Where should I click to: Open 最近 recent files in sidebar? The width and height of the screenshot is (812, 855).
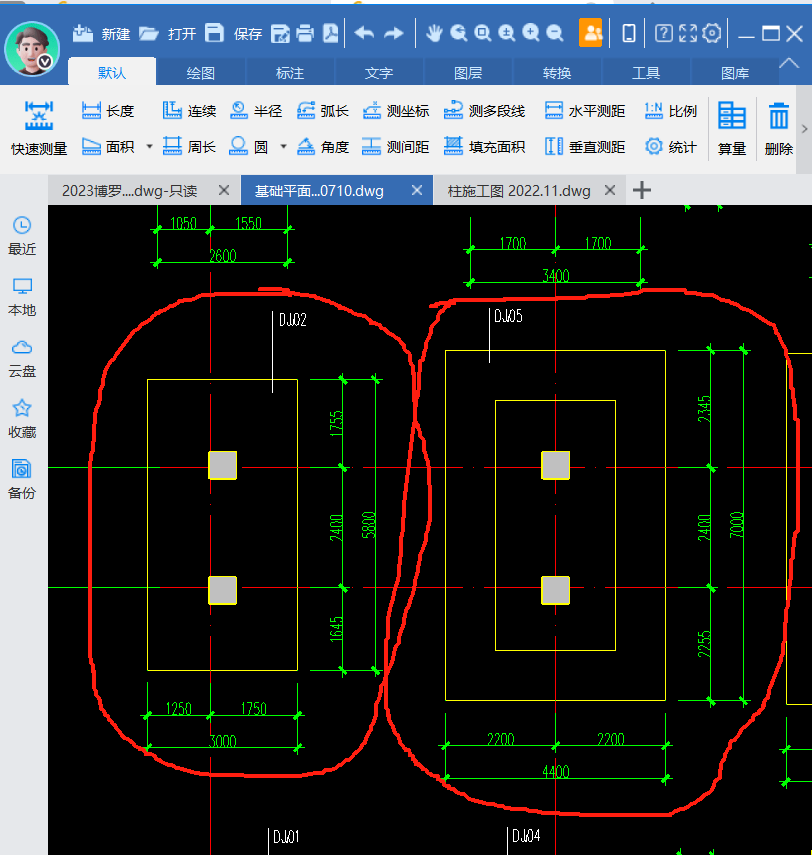tap(22, 236)
